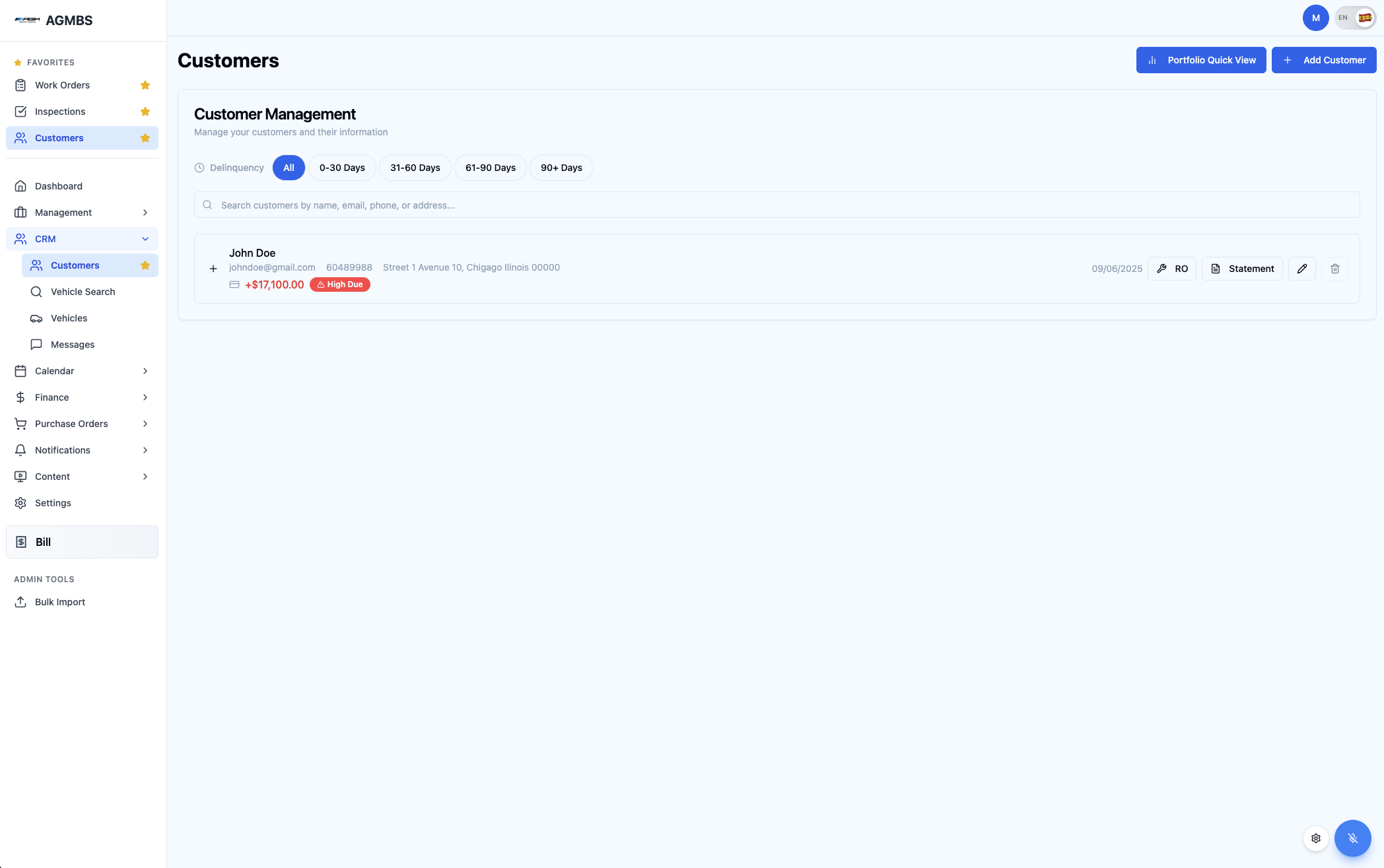
Task: Toggle the EN language switch
Action: (x=1355, y=18)
